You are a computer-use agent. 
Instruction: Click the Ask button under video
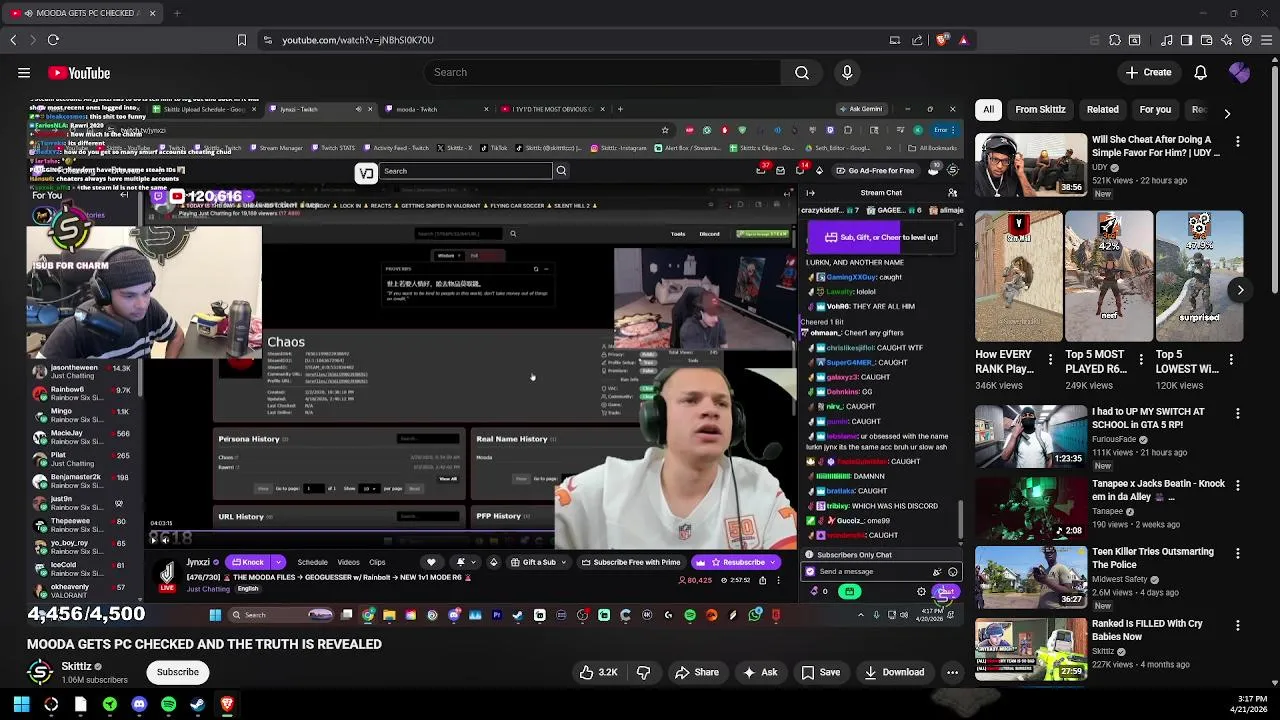(x=759, y=672)
